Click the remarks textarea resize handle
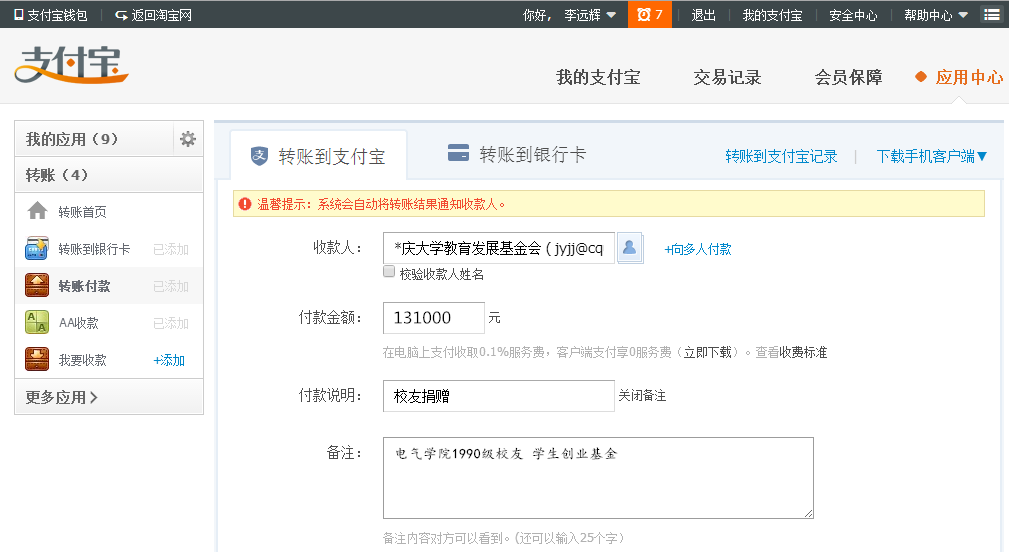Screen dimensions: 1009x552 pyautogui.click(x=808, y=513)
